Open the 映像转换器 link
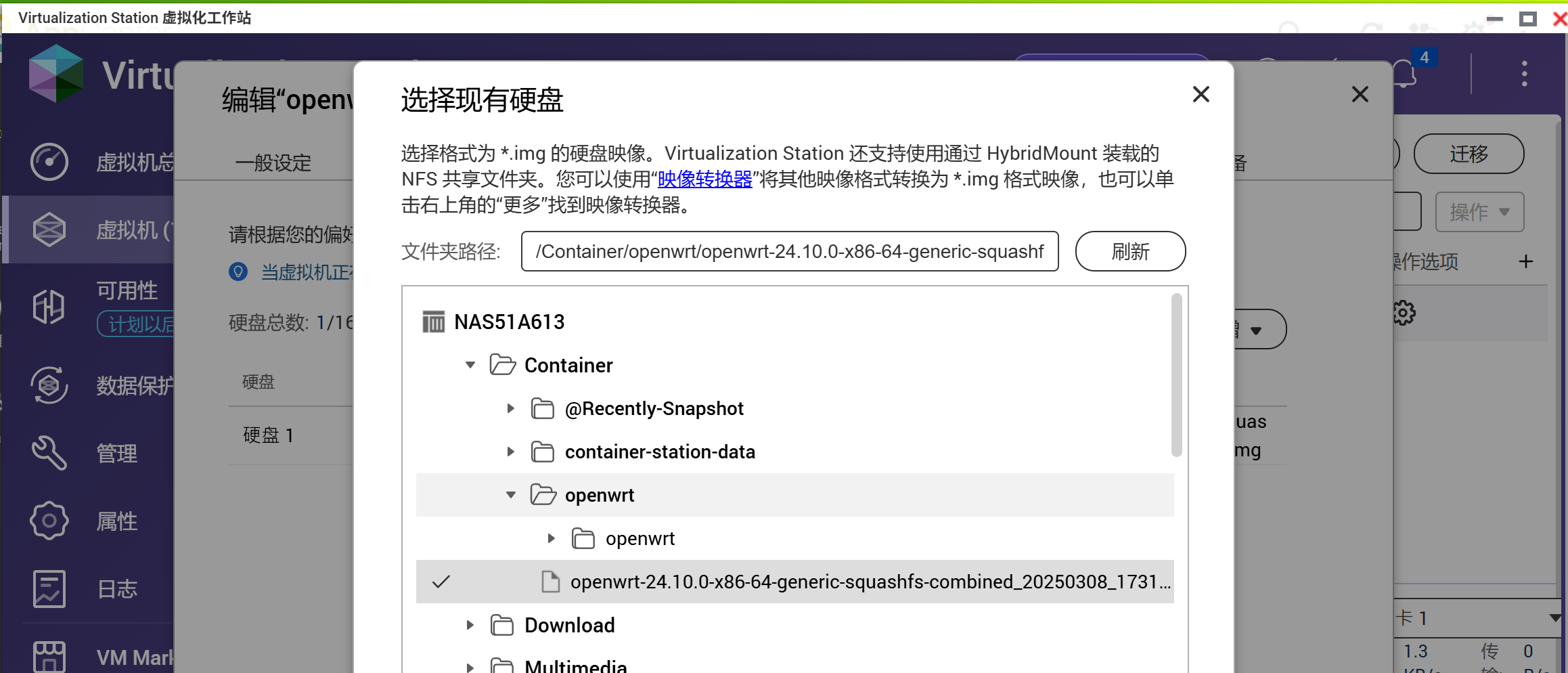 704,179
